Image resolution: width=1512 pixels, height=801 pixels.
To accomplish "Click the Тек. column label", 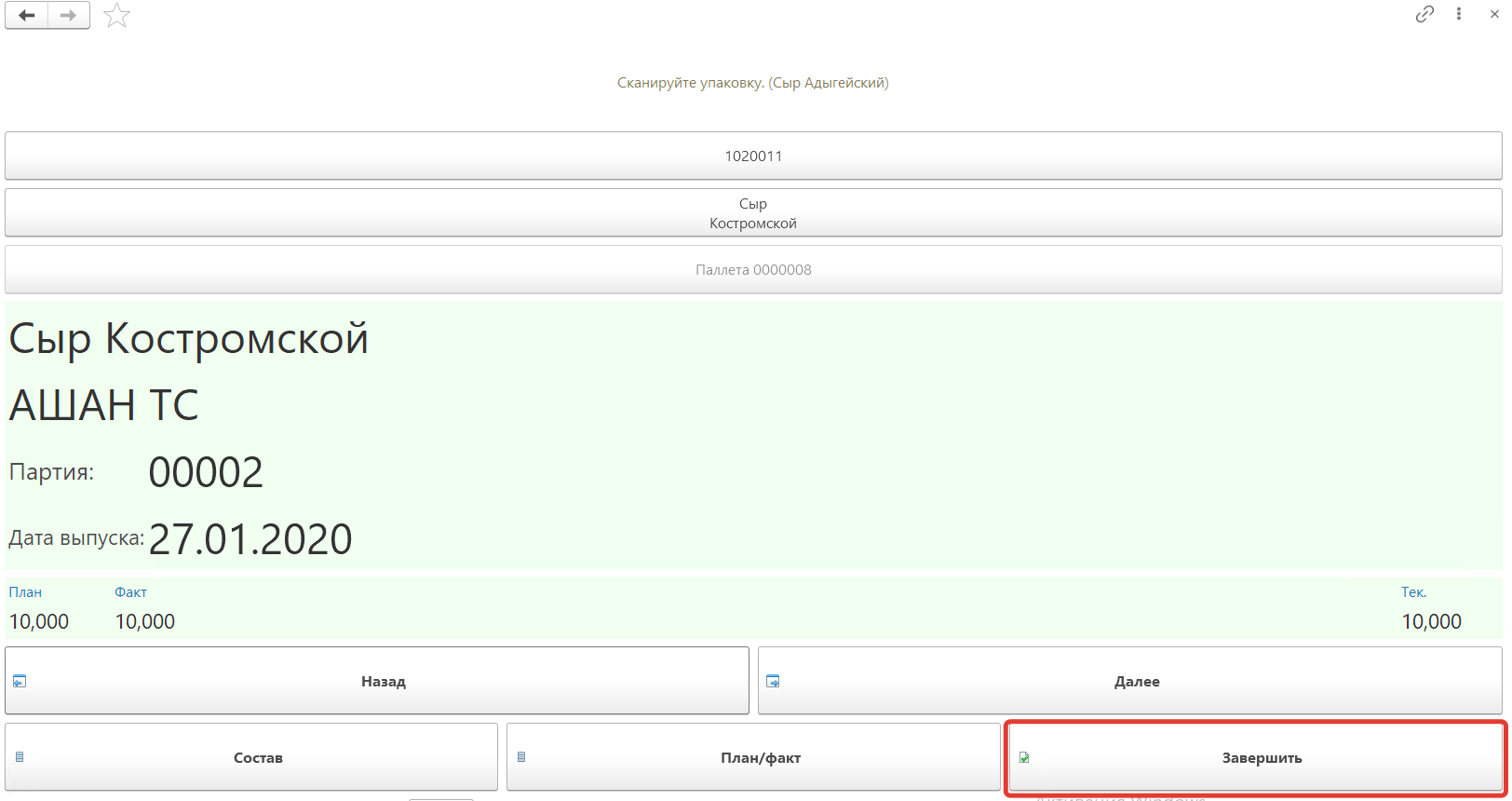I will click(x=1413, y=592).
